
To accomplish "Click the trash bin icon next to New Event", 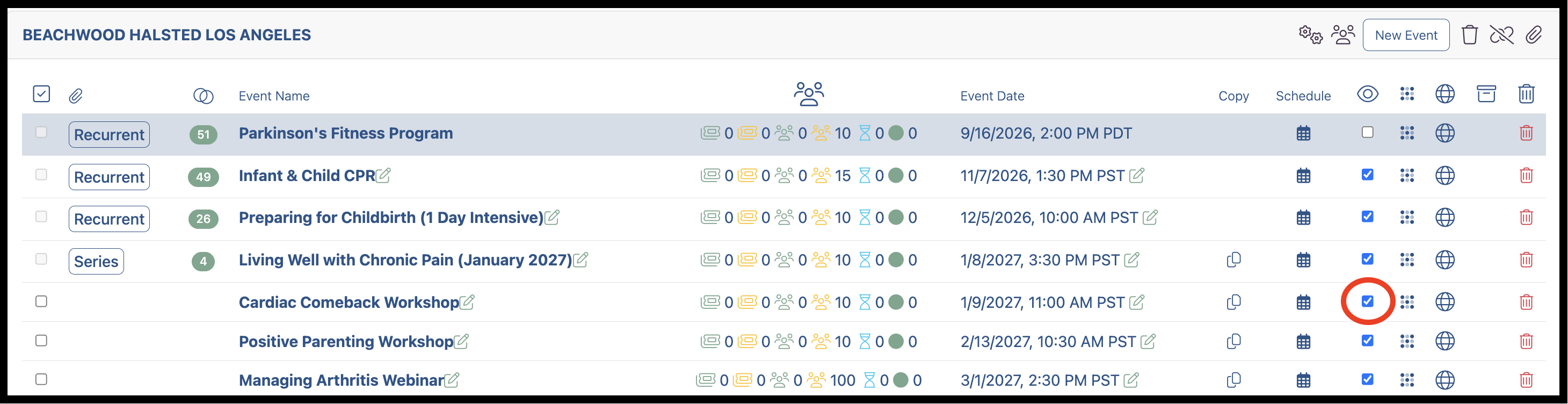I will [x=1469, y=35].
